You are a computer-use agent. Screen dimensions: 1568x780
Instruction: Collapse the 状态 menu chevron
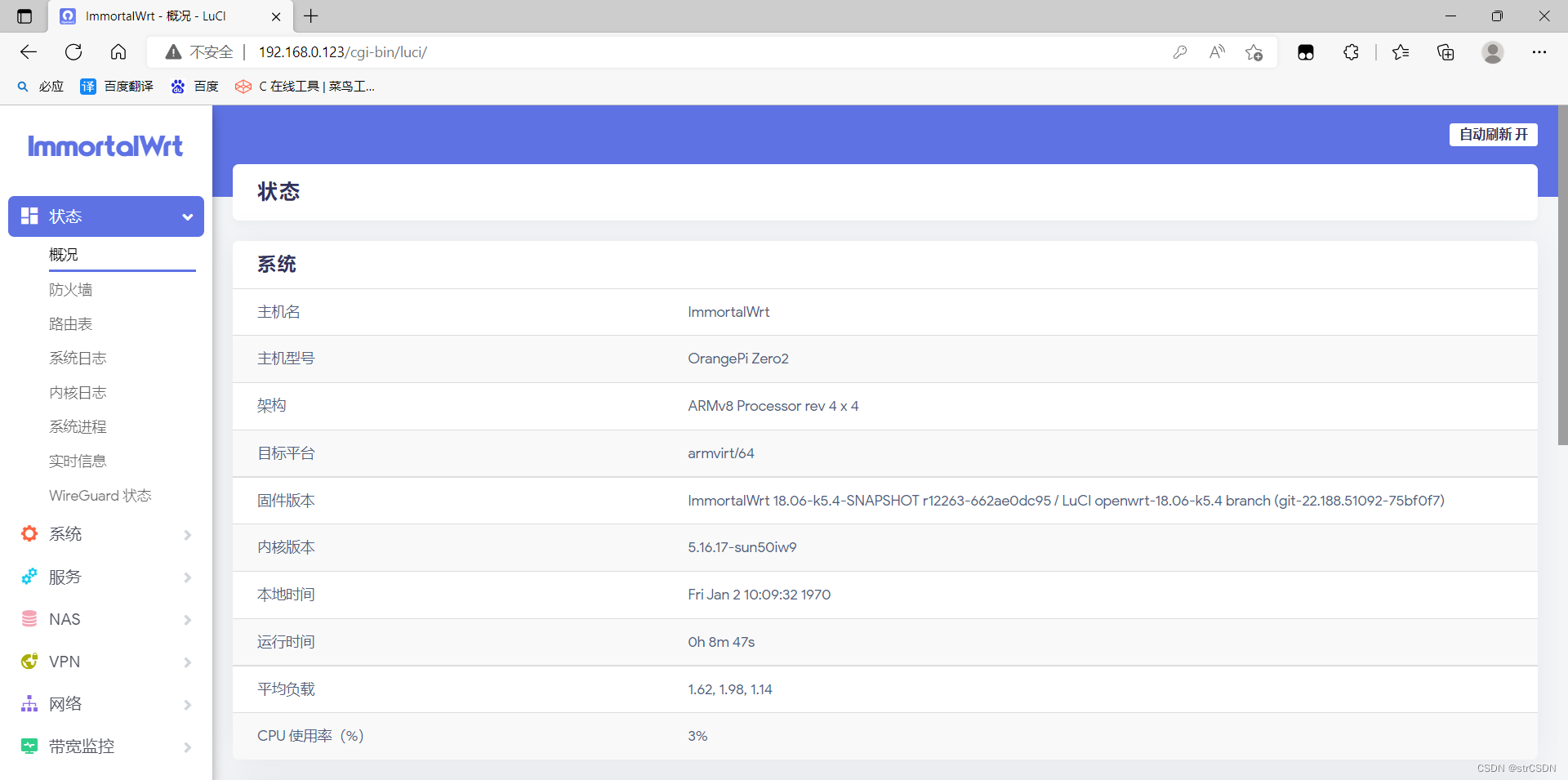pyautogui.click(x=188, y=217)
